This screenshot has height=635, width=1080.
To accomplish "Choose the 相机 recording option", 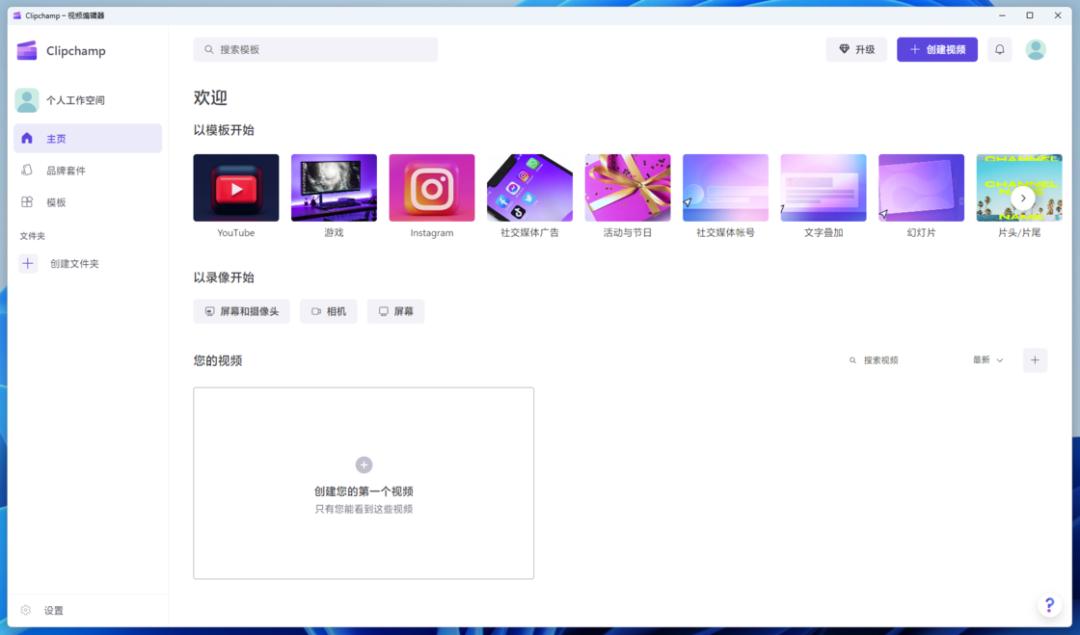I will pos(328,311).
